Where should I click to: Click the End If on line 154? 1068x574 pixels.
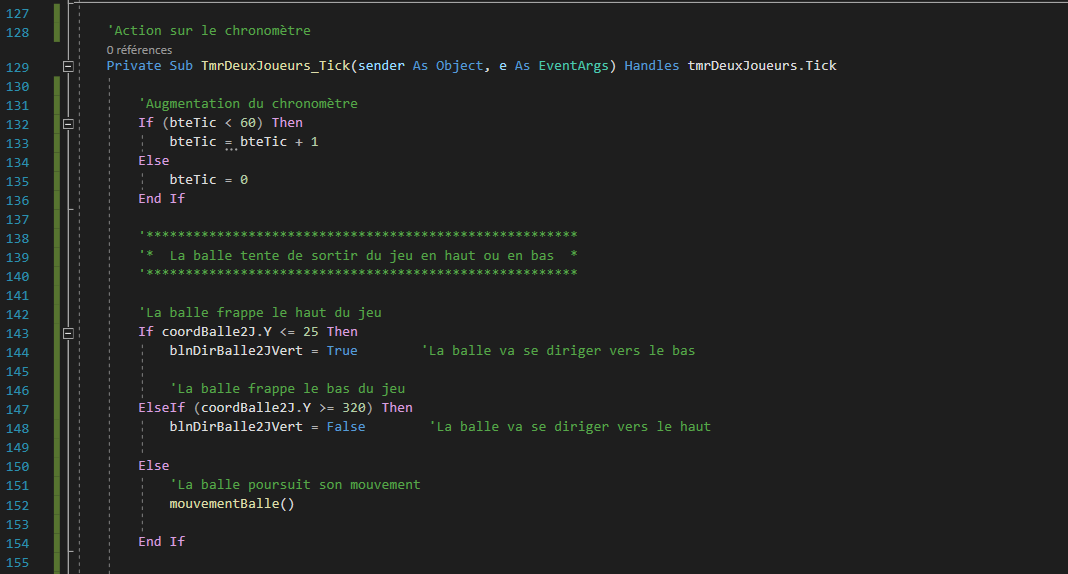161,542
